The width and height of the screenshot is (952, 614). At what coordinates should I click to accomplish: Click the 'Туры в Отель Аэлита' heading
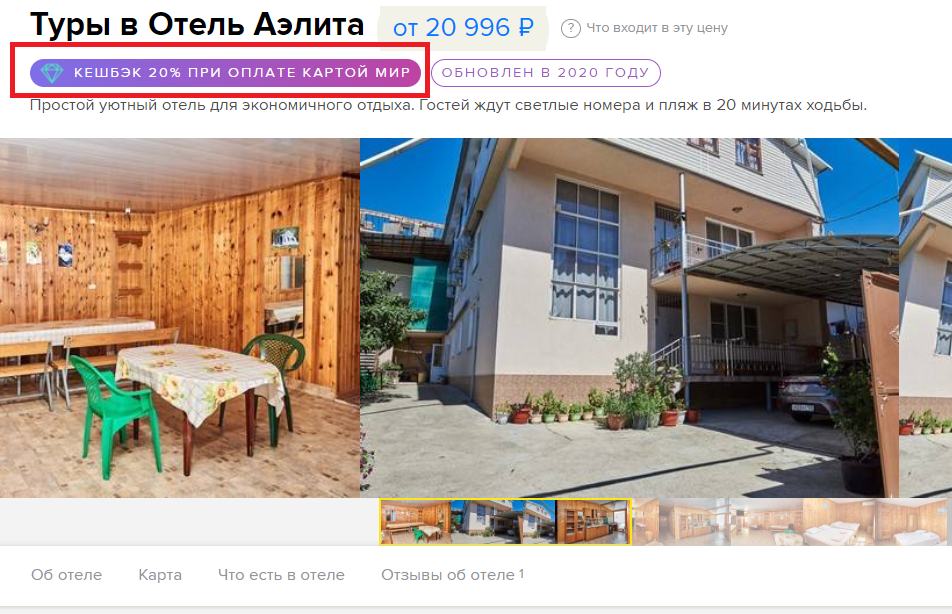pos(197,25)
